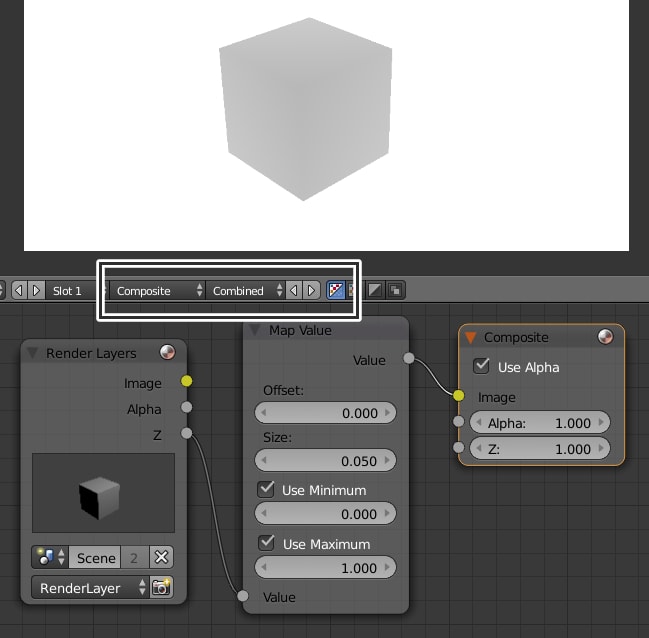
Task: Click Composite Image input socket
Action: tap(459, 396)
